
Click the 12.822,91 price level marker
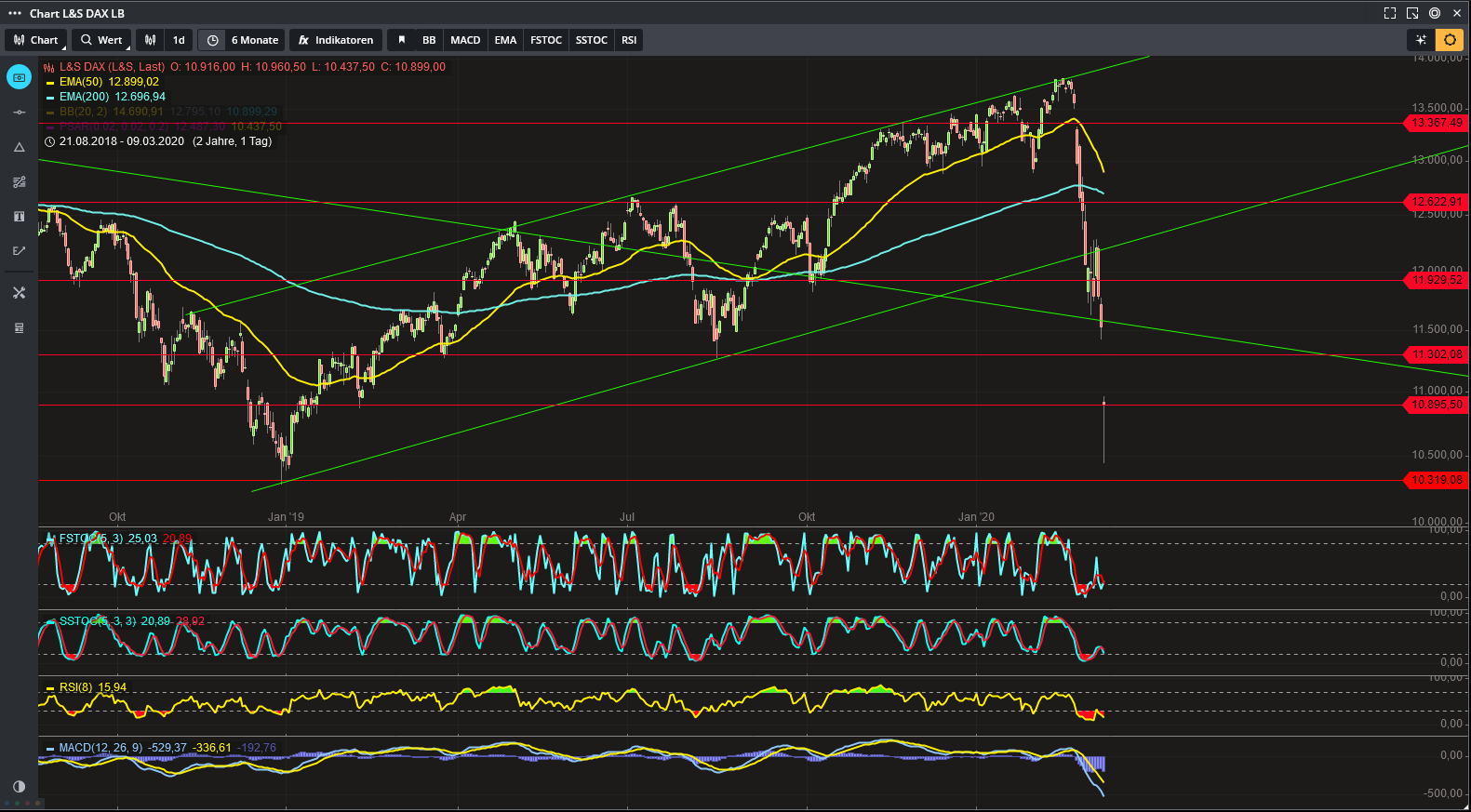click(x=1437, y=202)
